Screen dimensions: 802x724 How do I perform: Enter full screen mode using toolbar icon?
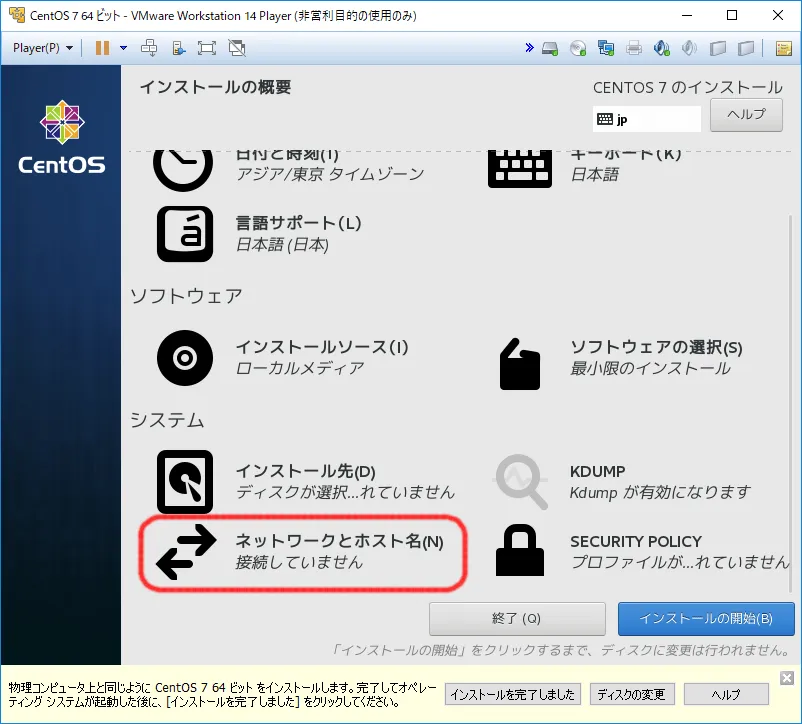click(x=207, y=48)
